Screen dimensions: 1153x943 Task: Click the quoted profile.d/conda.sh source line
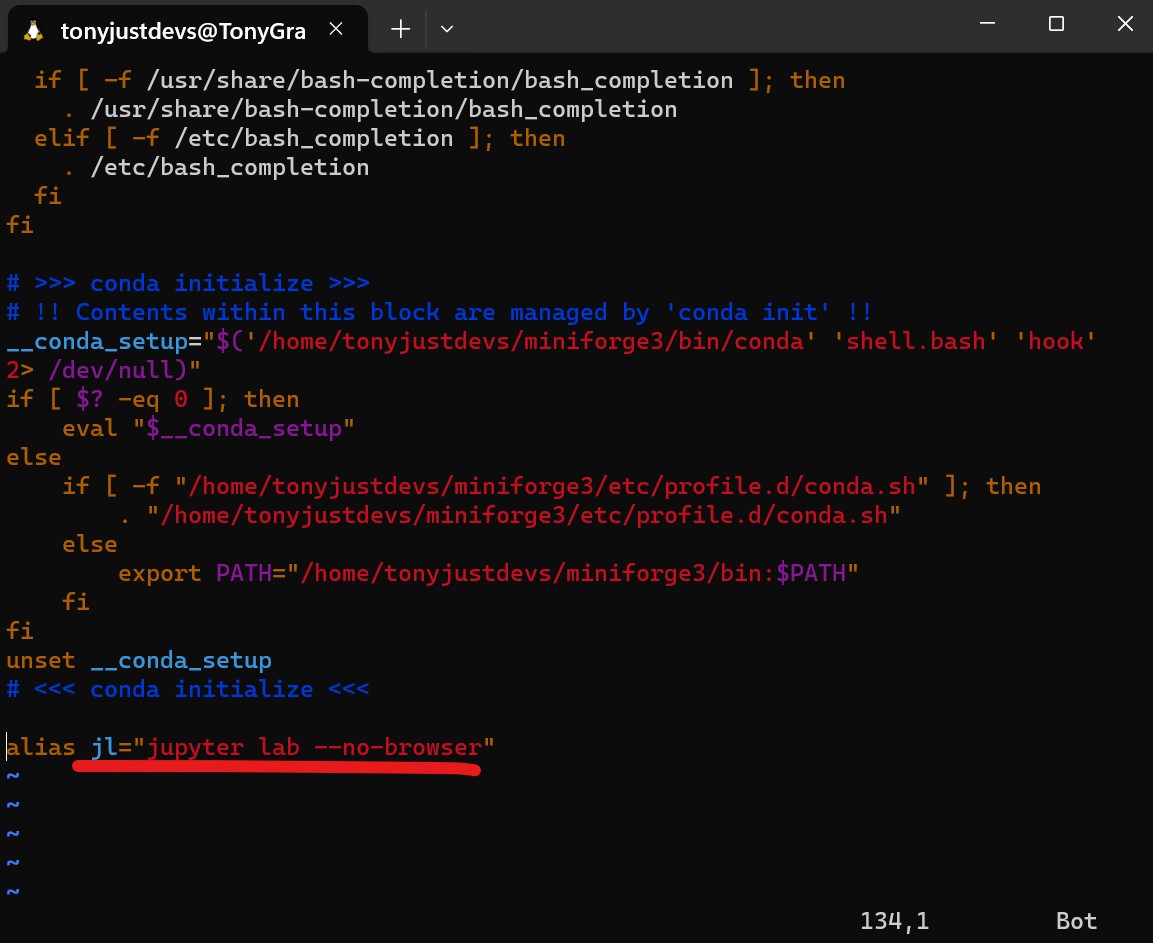509,516
